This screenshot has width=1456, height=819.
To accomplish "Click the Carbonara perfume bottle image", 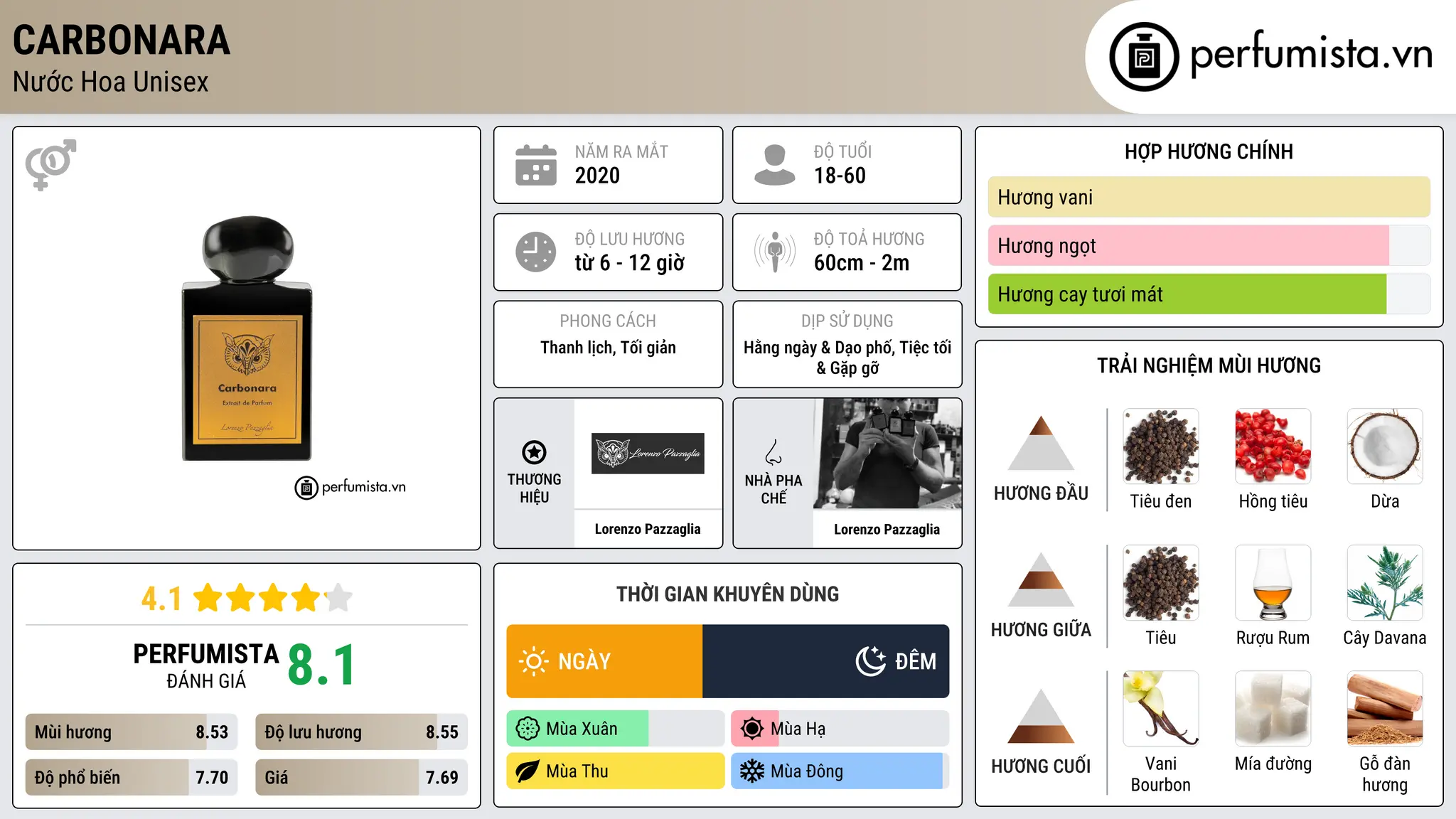I will 247,338.
